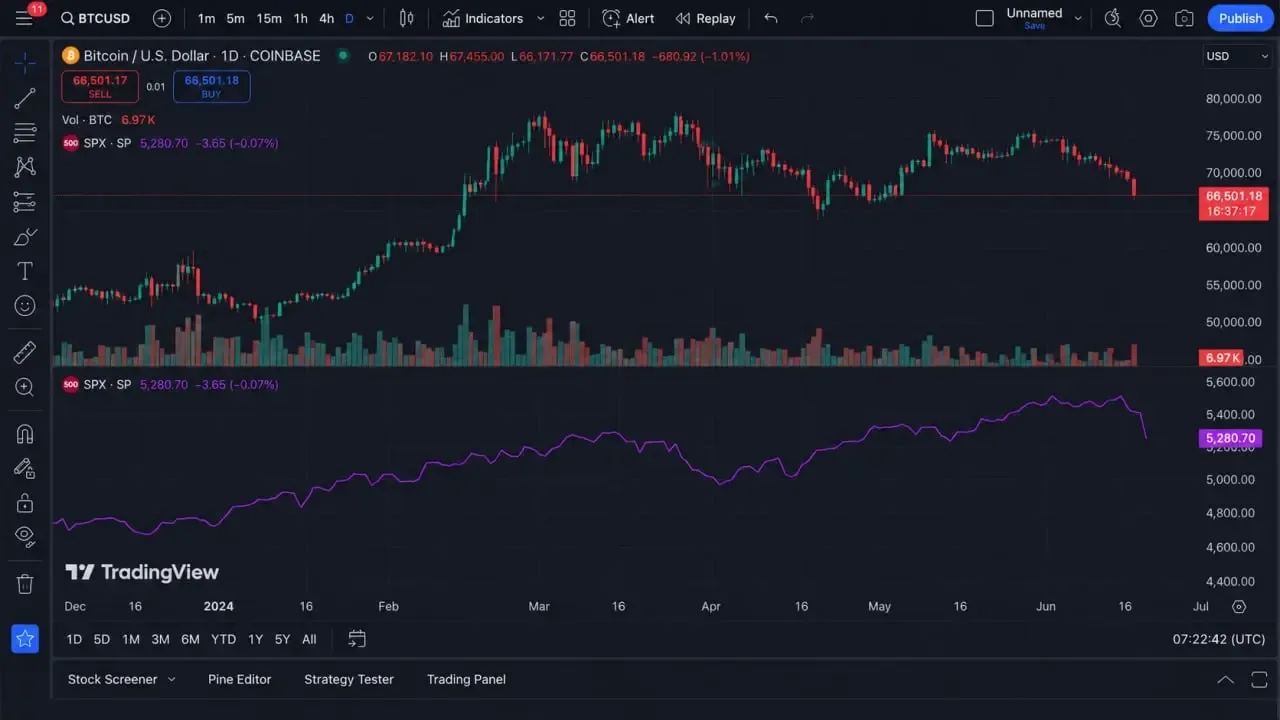
Task: Toggle hide all drawings eye icon
Action: point(25,536)
